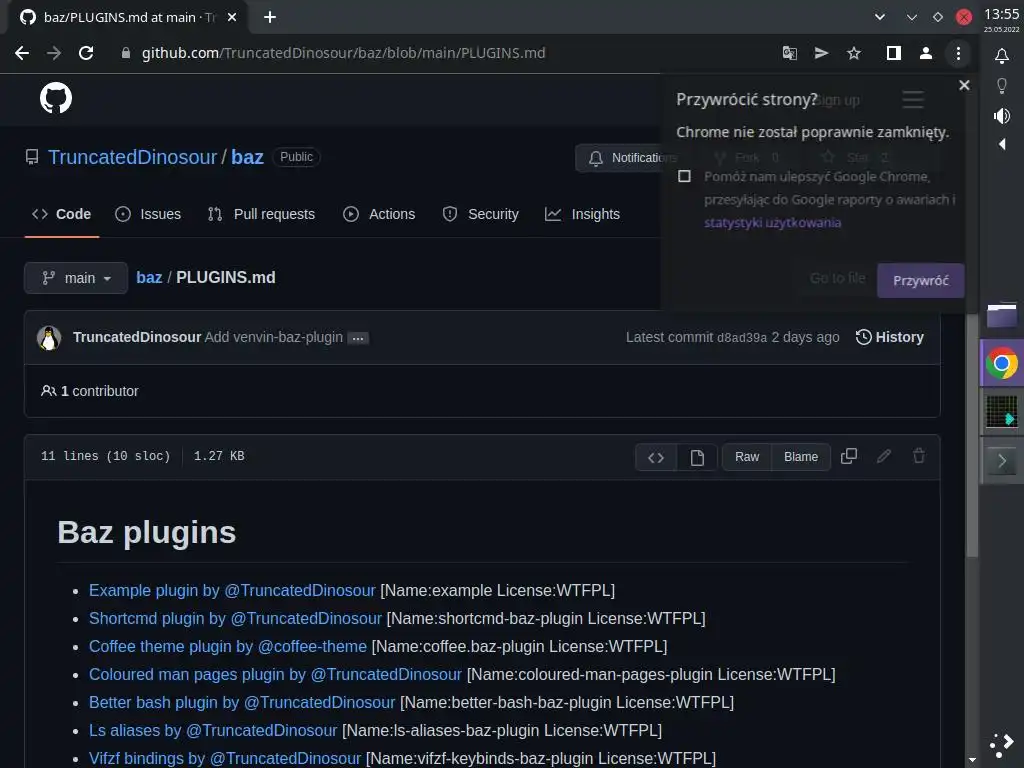Bookmark page with star icon
Viewport: 1024px width, 768px height.
click(854, 54)
